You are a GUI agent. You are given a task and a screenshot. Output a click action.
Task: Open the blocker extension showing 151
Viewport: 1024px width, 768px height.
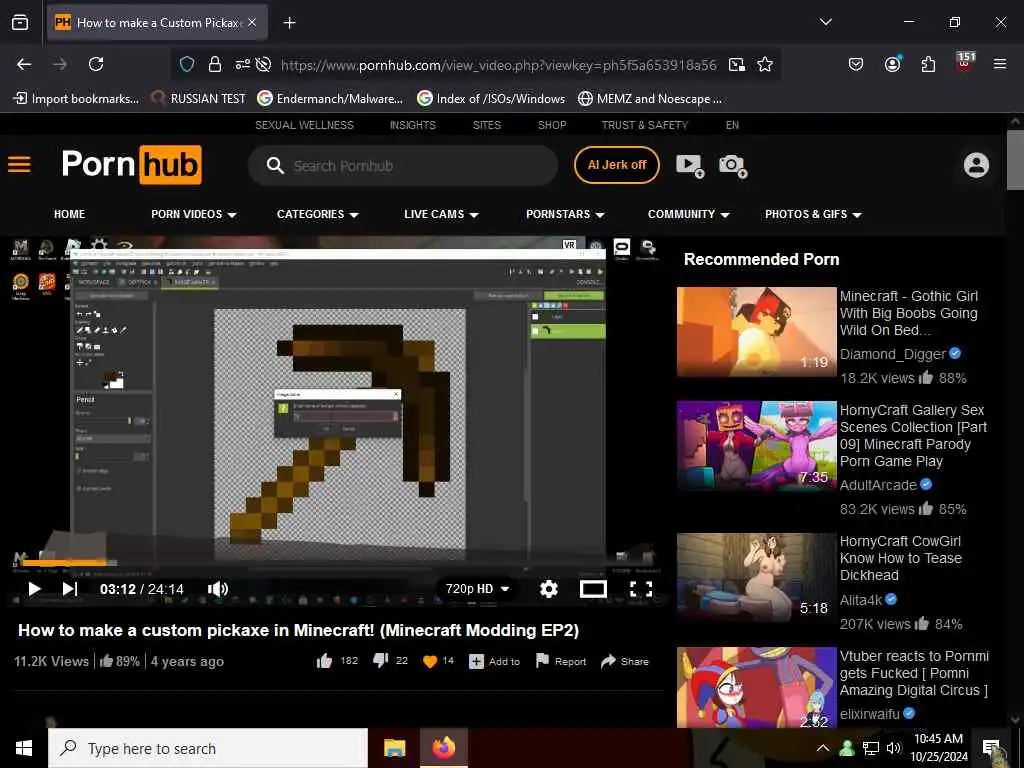click(x=965, y=63)
